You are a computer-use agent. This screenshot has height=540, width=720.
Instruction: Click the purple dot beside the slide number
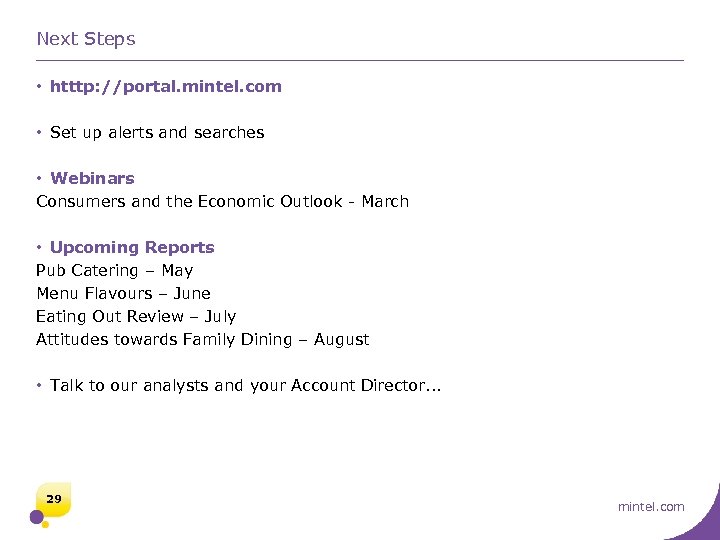[x=36, y=517]
